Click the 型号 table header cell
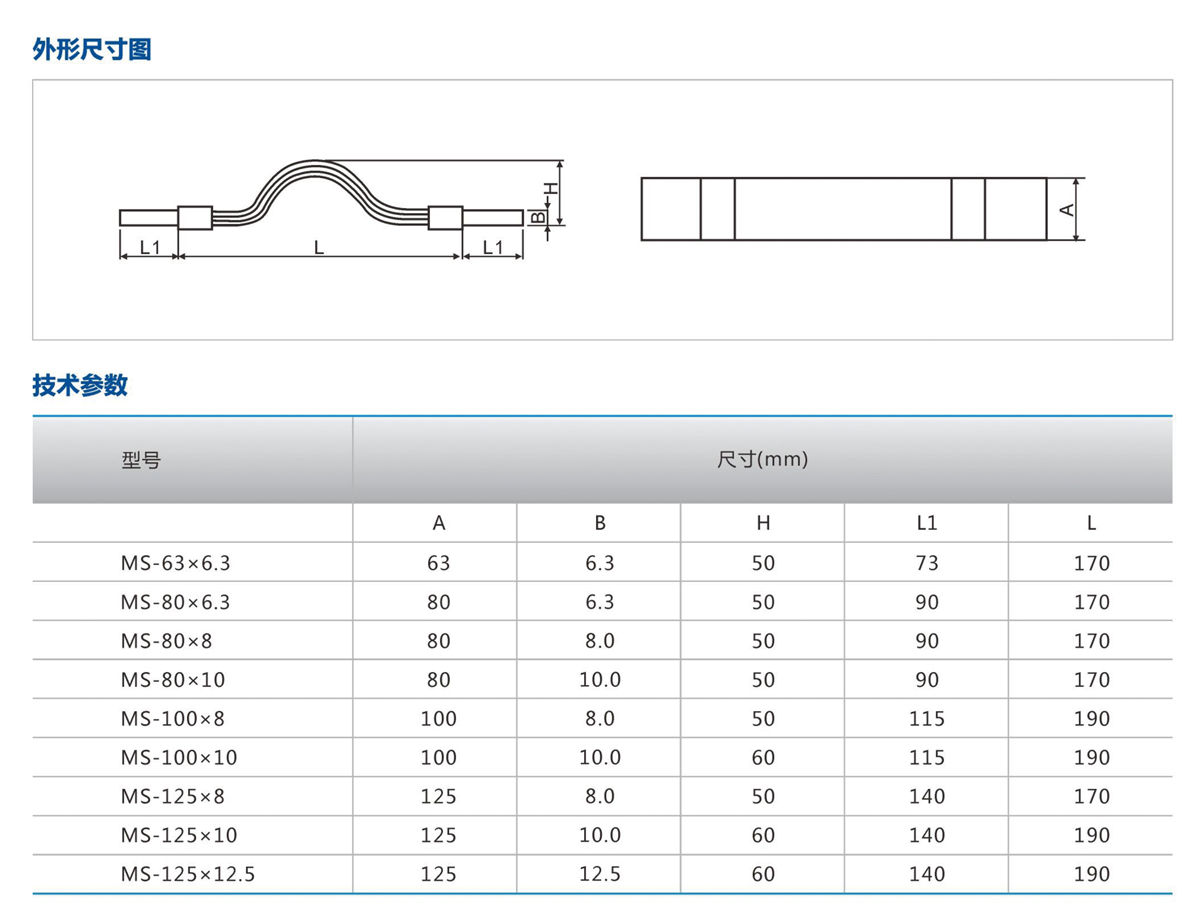Screen dimensions: 1200x920 [x=141, y=461]
